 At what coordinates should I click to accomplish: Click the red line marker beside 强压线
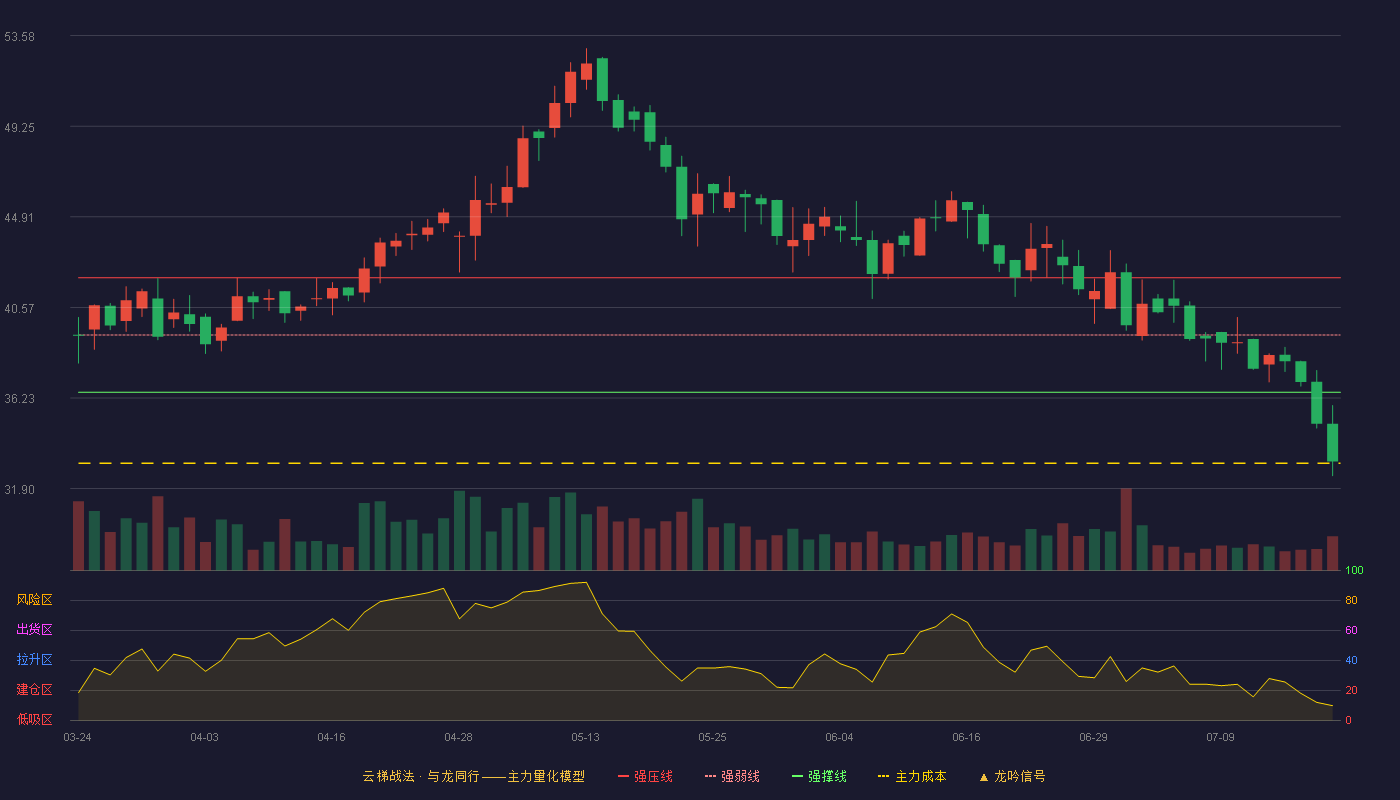(623, 776)
